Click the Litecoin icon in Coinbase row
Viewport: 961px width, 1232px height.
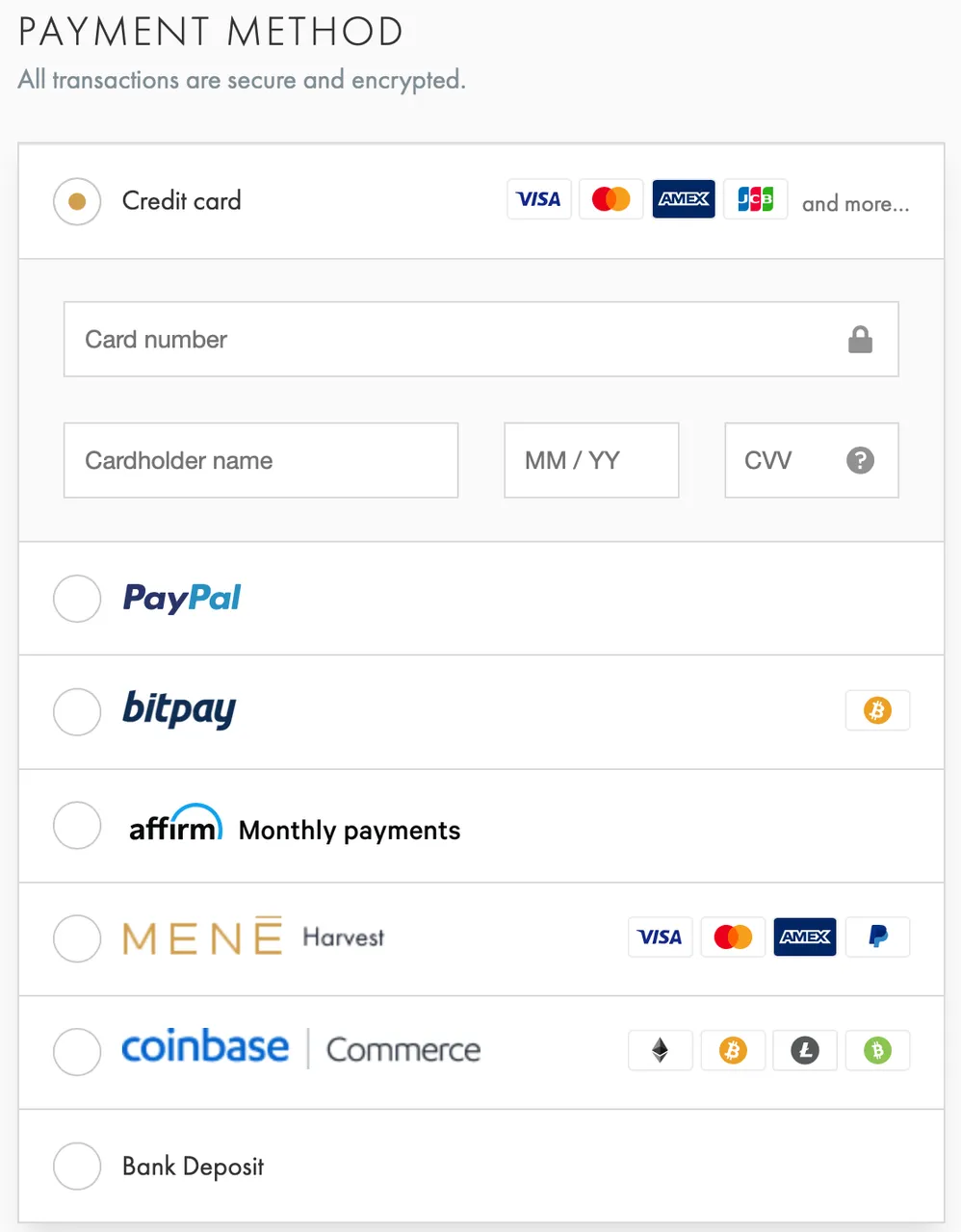pos(805,1050)
